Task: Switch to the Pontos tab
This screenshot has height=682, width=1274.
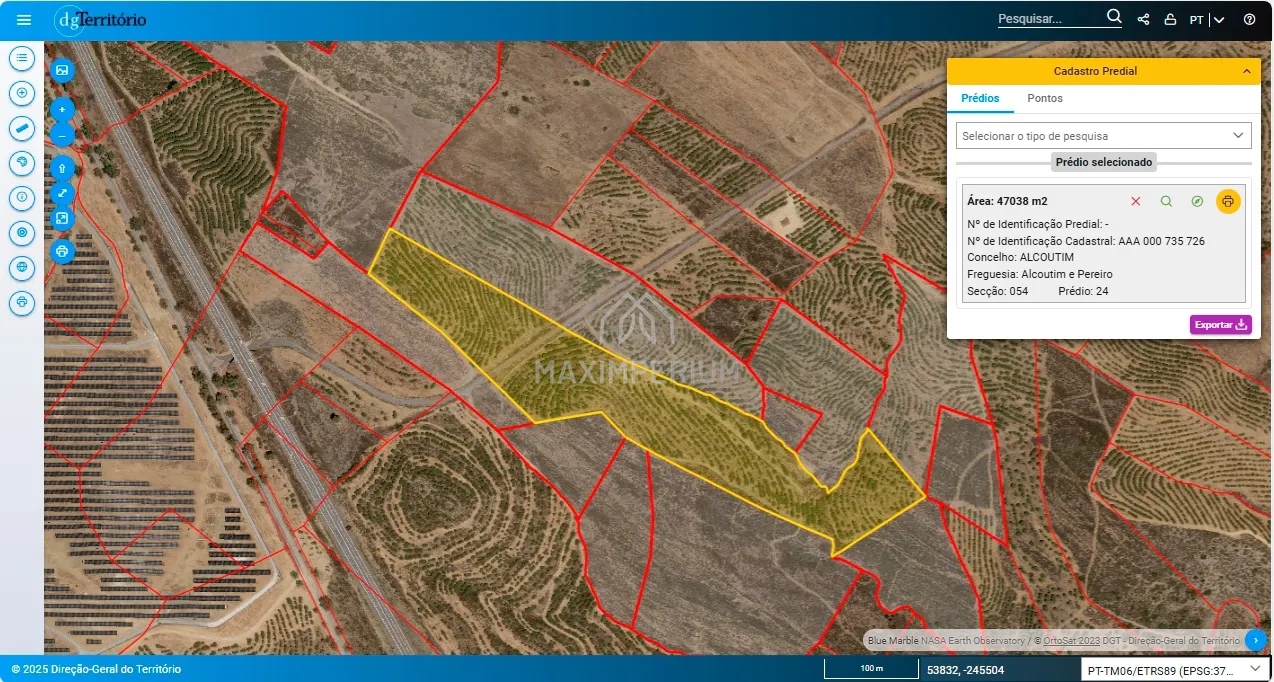Action: point(1045,99)
